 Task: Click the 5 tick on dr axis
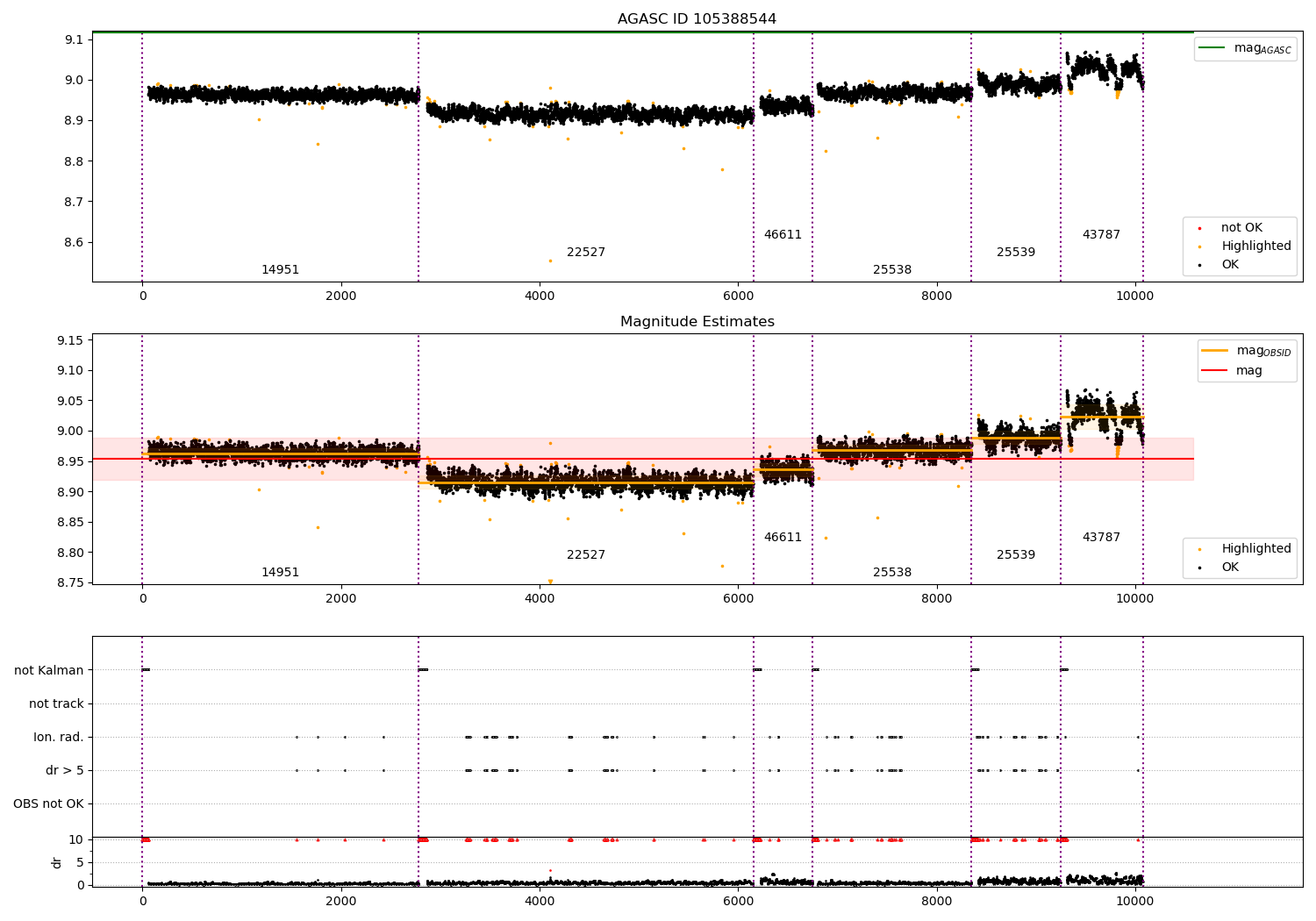(80, 863)
